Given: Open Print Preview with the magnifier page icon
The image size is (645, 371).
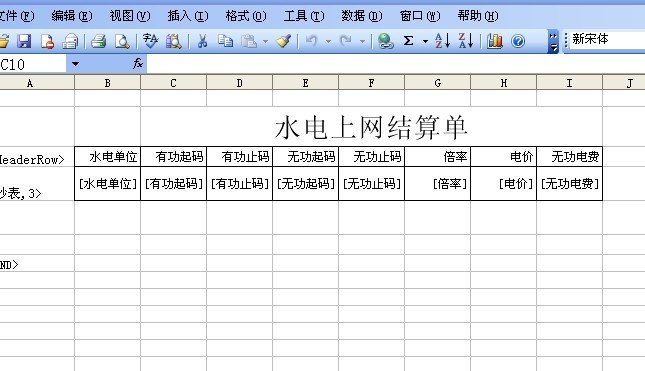Looking at the screenshot, I should (x=122, y=41).
